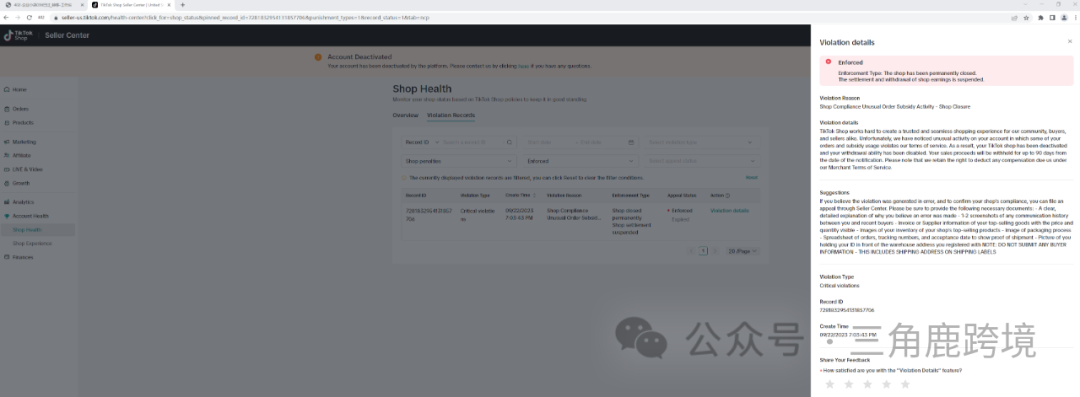Image resolution: width=1080 pixels, height=397 pixels.
Task: Open the Enforced status dropdown
Action: 581,161
